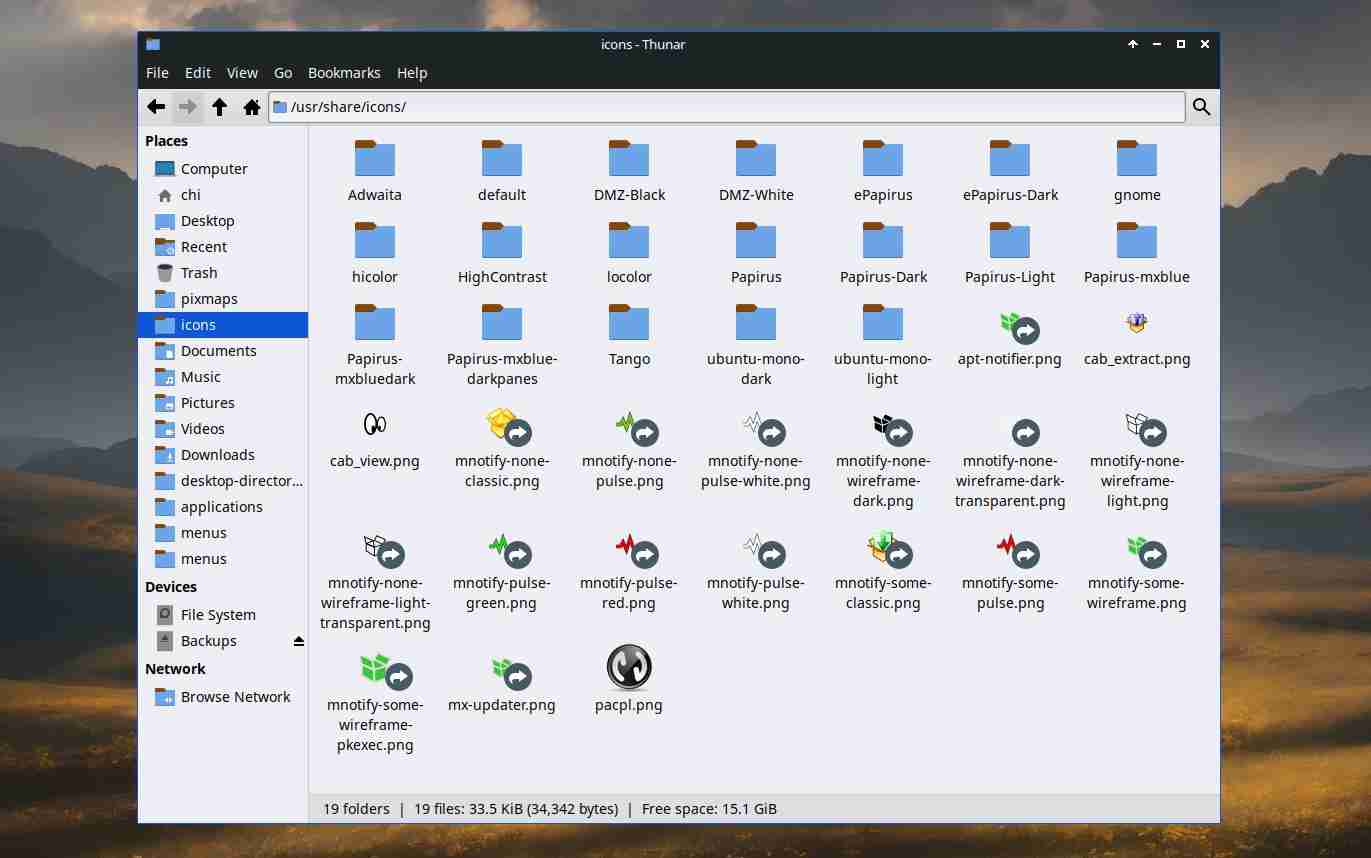Click Browse Network in the sidebar
Screen dimensions: 1371x858
point(235,697)
